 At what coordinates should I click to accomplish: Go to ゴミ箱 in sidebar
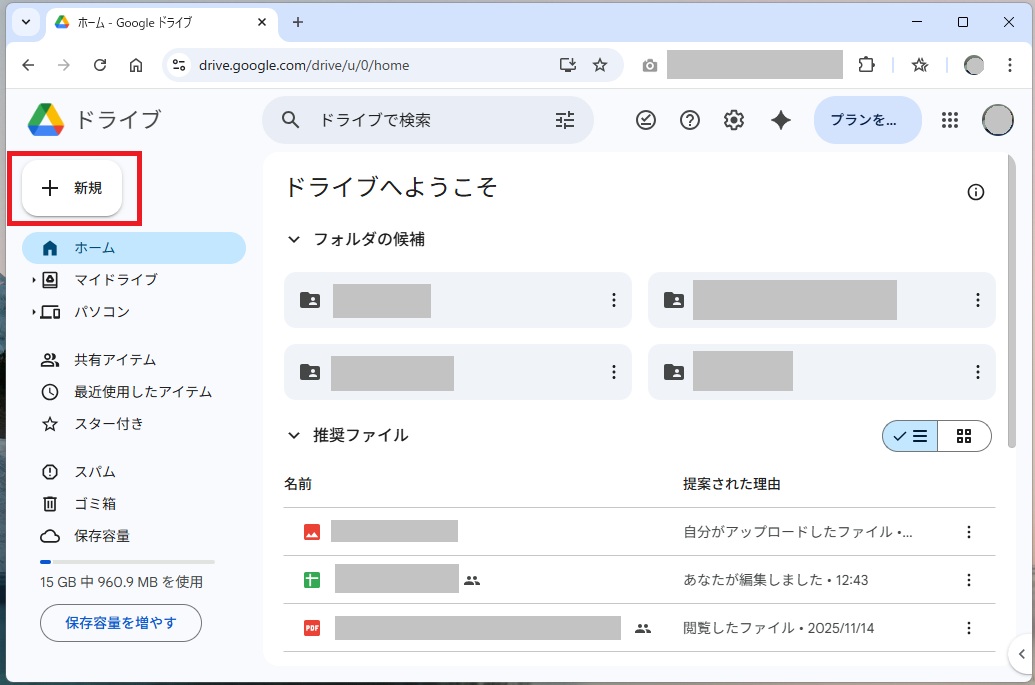click(x=95, y=504)
